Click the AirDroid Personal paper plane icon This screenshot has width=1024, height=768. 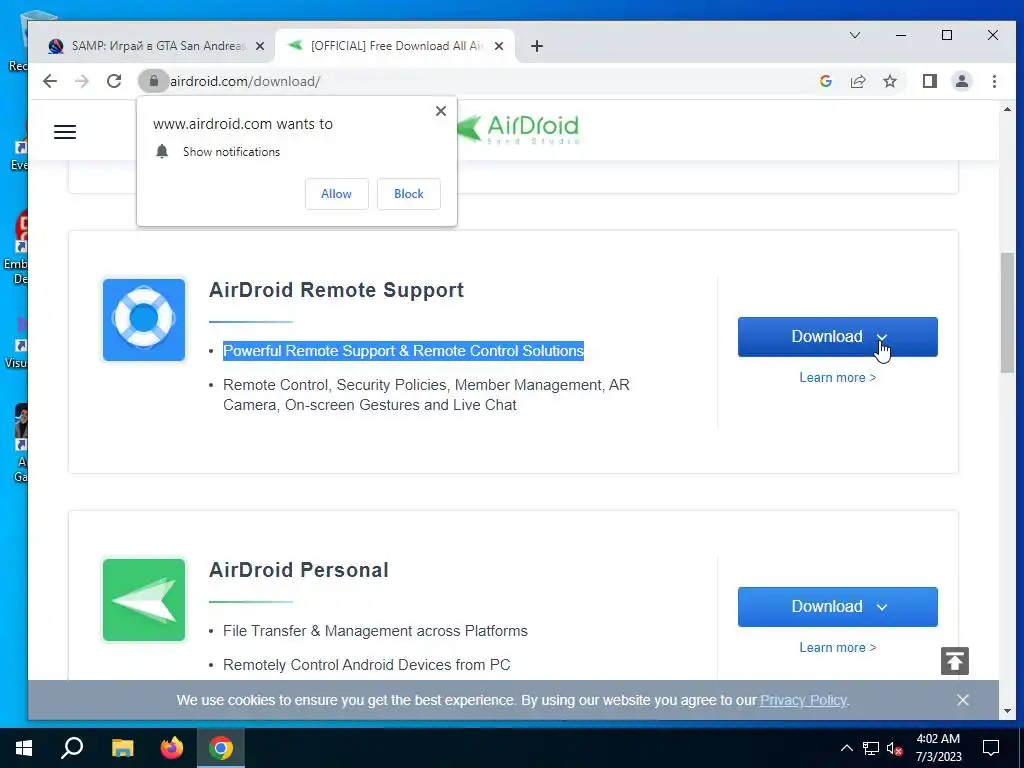tap(144, 600)
